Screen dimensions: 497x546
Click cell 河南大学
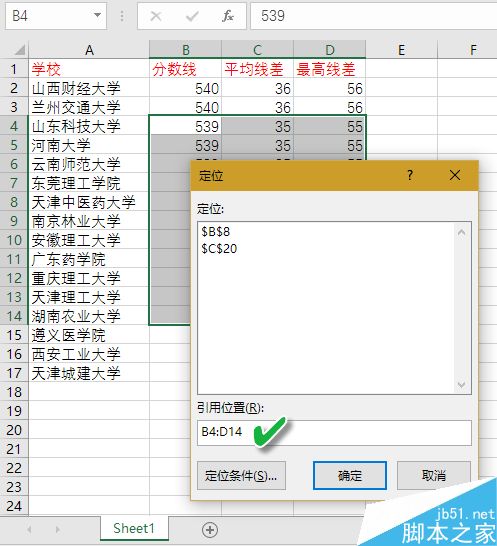(89, 145)
